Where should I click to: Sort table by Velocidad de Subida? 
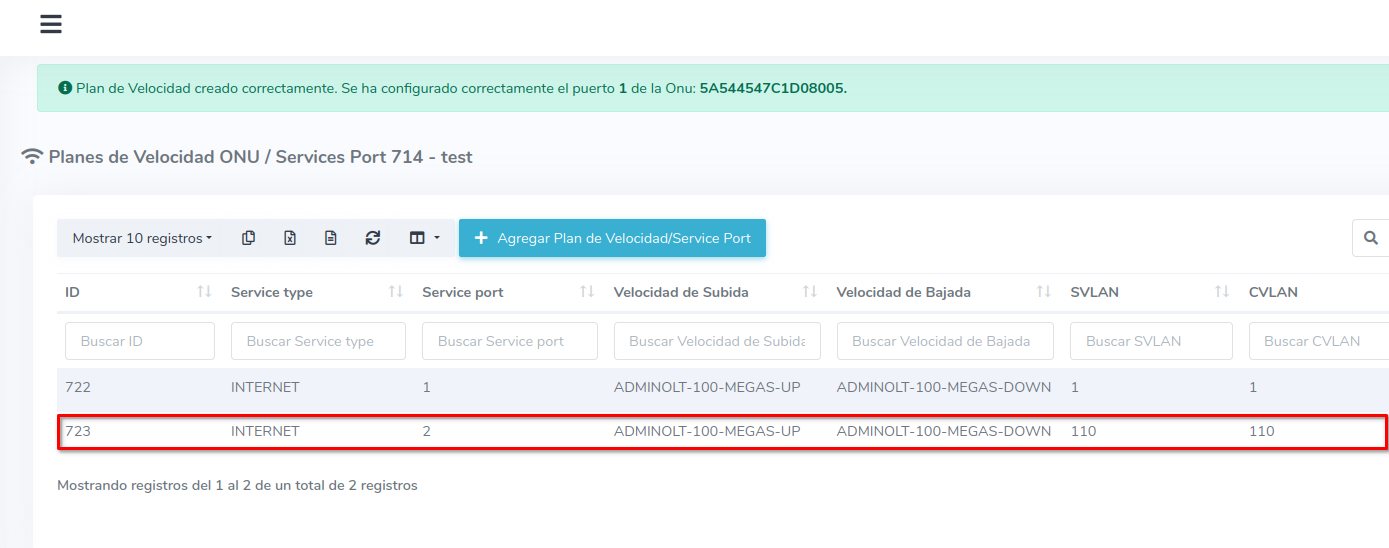tap(809, 292)
